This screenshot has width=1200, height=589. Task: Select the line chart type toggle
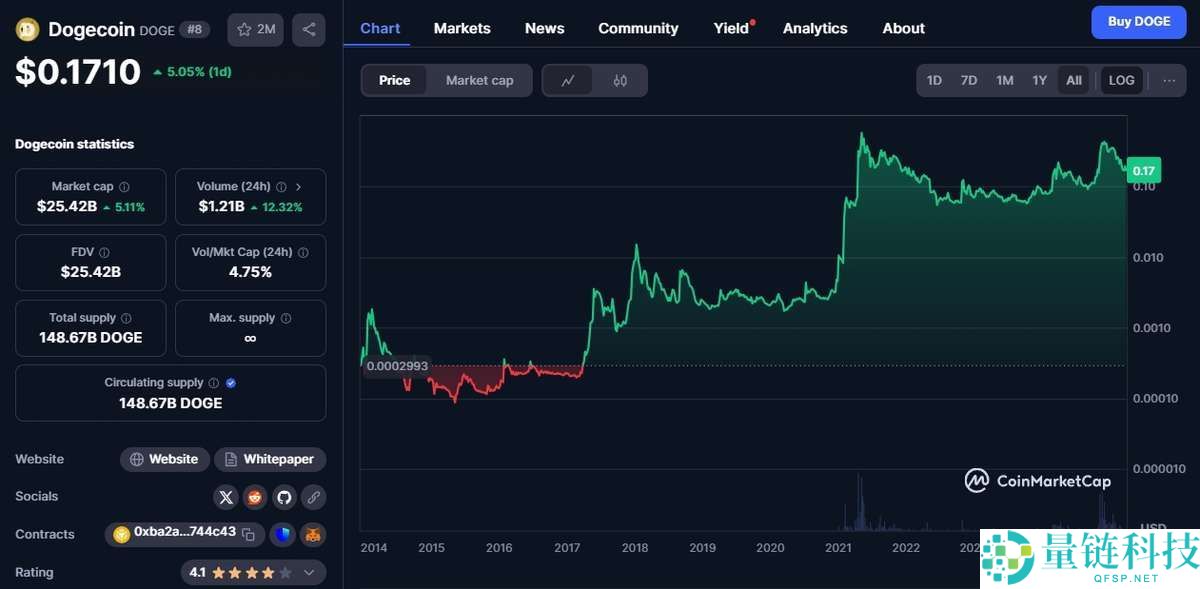click(568, 81)
